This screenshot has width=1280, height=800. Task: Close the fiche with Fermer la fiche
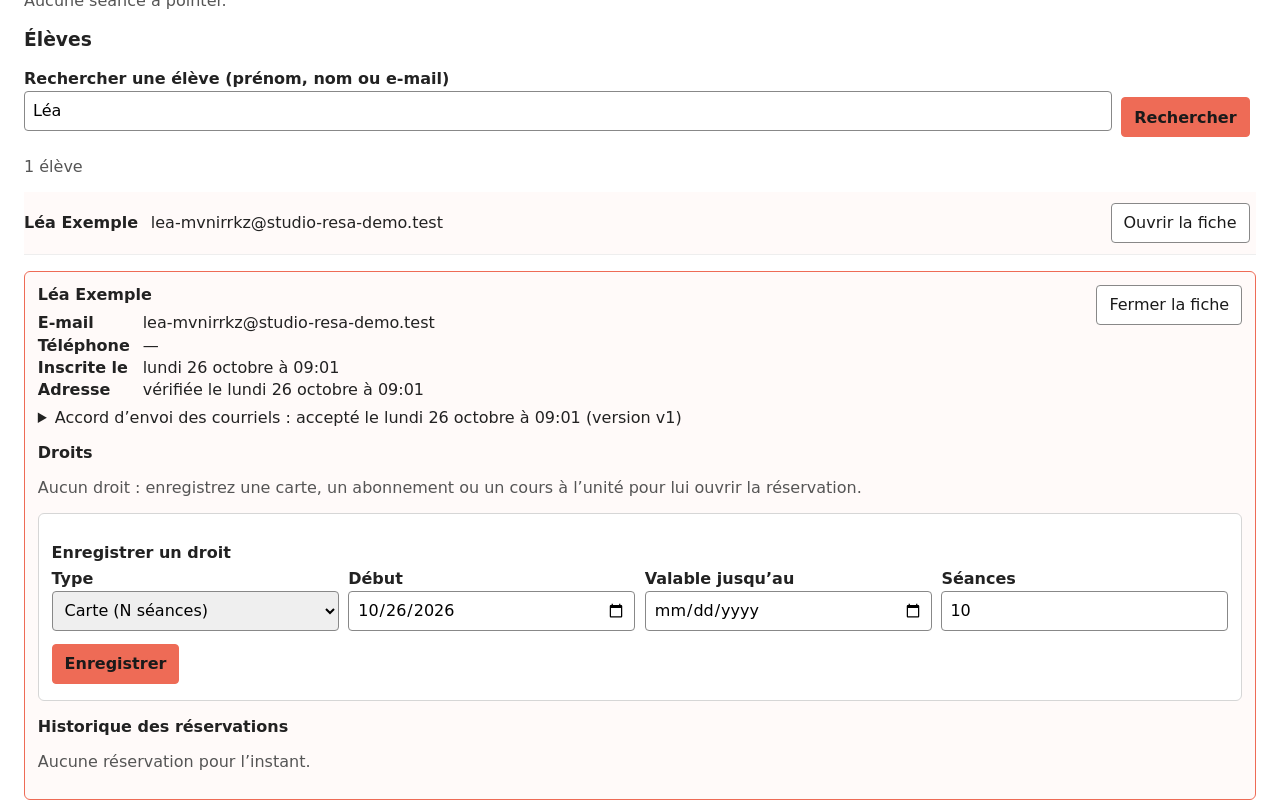(1169, 305)
